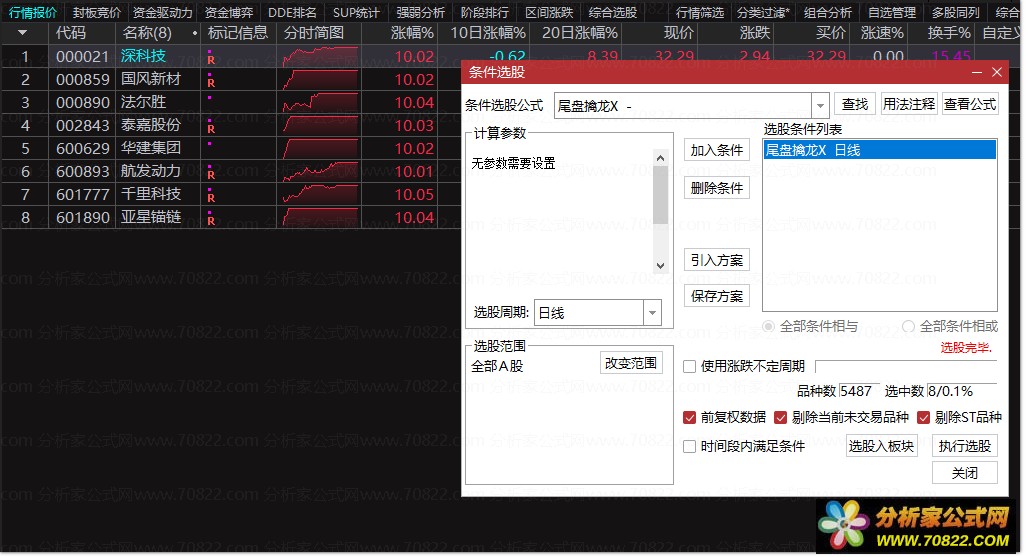The image size is (1026, 557).
Task: Open the table header dropdown triangle
Action: tap(23, 33)
